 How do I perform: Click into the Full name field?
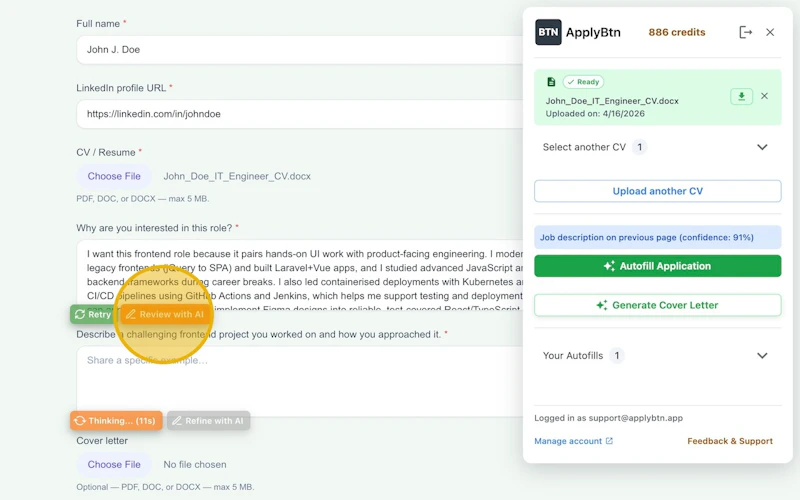pos(299,49)
